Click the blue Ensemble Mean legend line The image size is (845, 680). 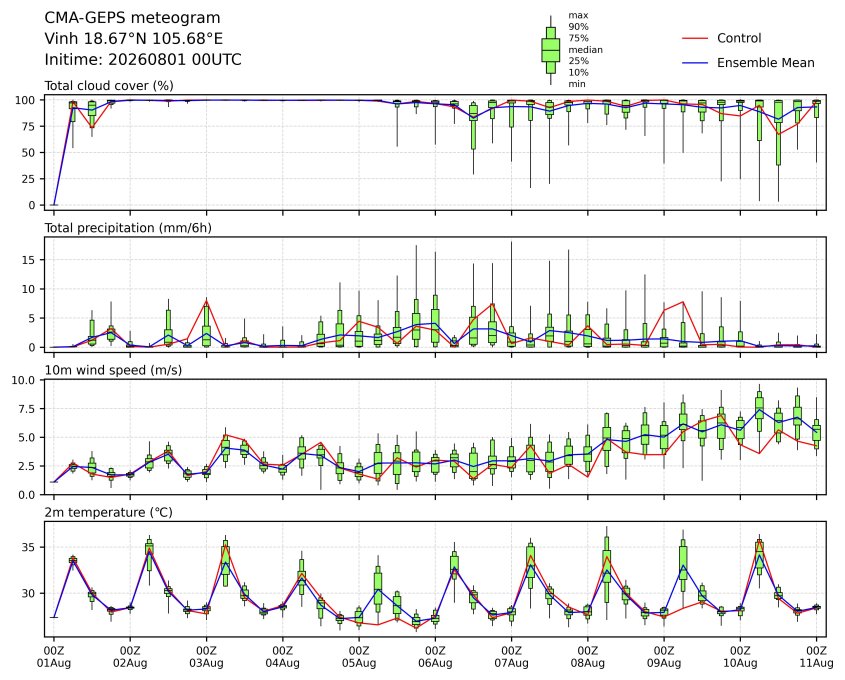[695, 63]
